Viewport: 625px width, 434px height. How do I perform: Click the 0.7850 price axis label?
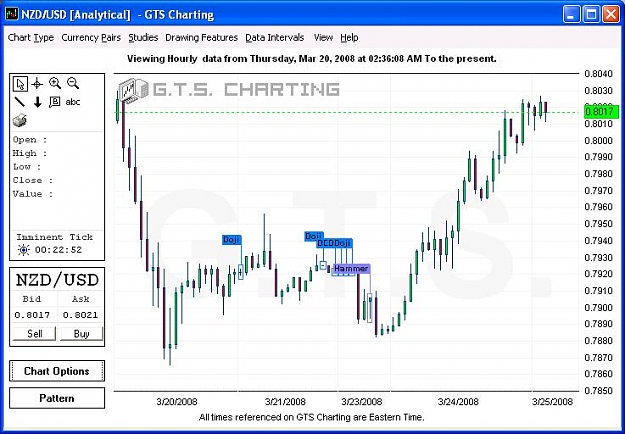point(598,391)
